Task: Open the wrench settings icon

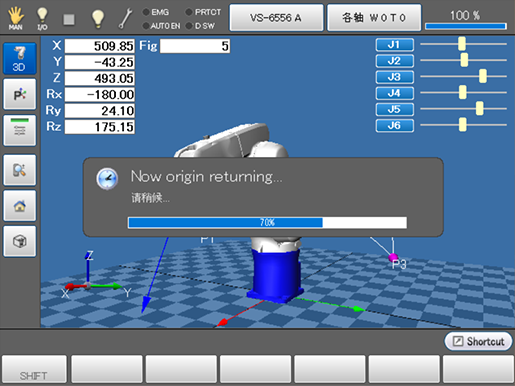Action: (126, 18)
